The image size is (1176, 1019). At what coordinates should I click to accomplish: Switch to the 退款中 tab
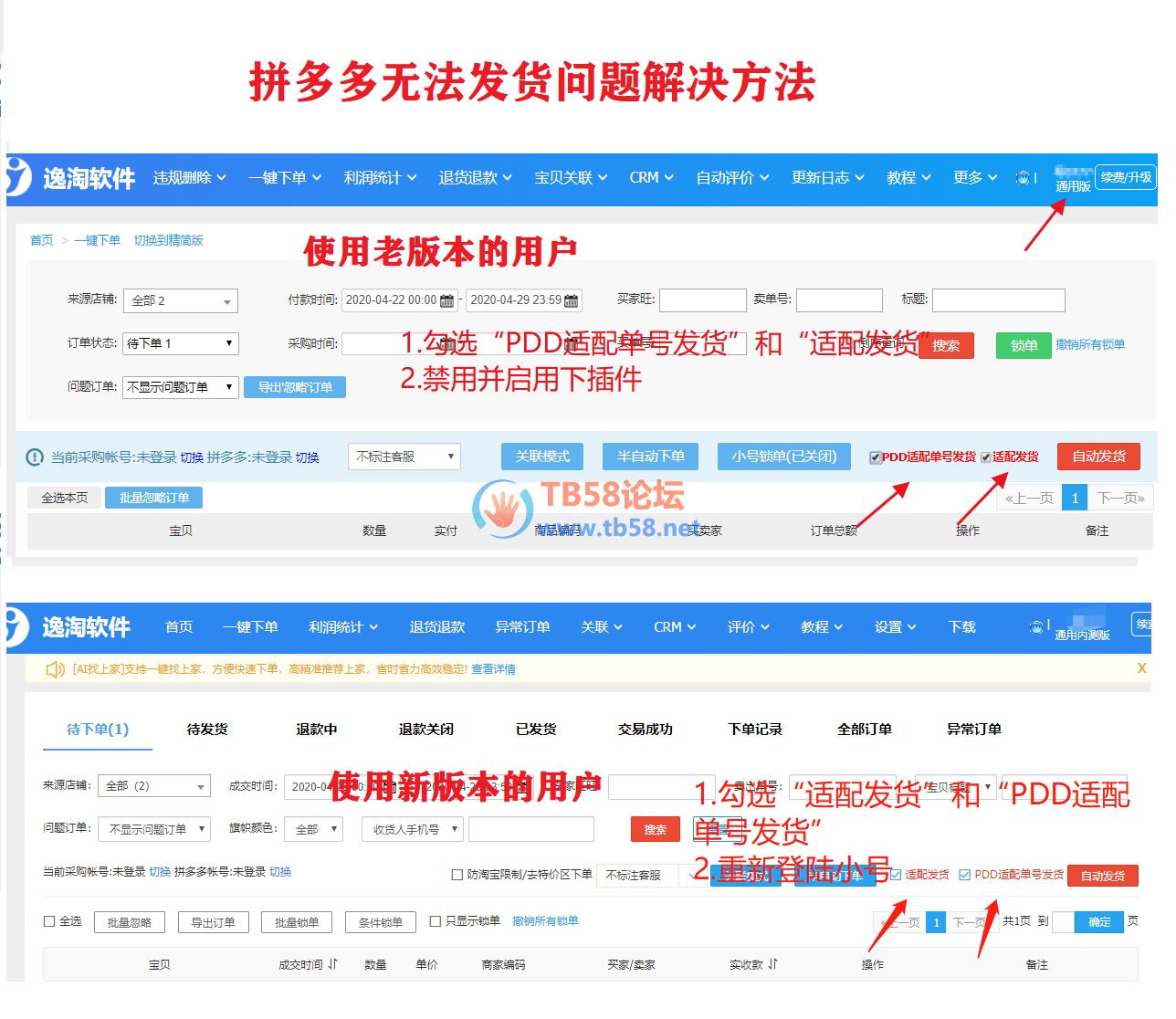(317, 730)
